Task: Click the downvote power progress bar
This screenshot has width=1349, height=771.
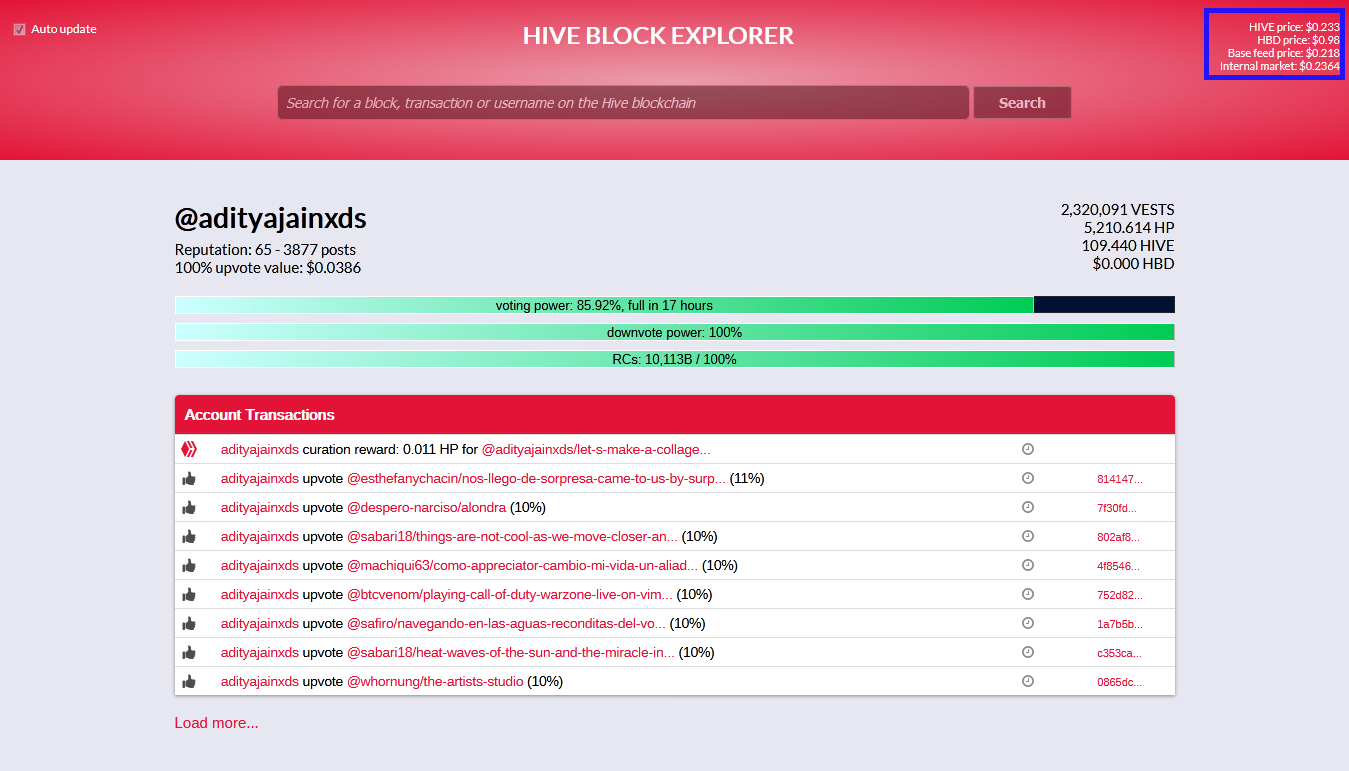Action: pos(674,332)
